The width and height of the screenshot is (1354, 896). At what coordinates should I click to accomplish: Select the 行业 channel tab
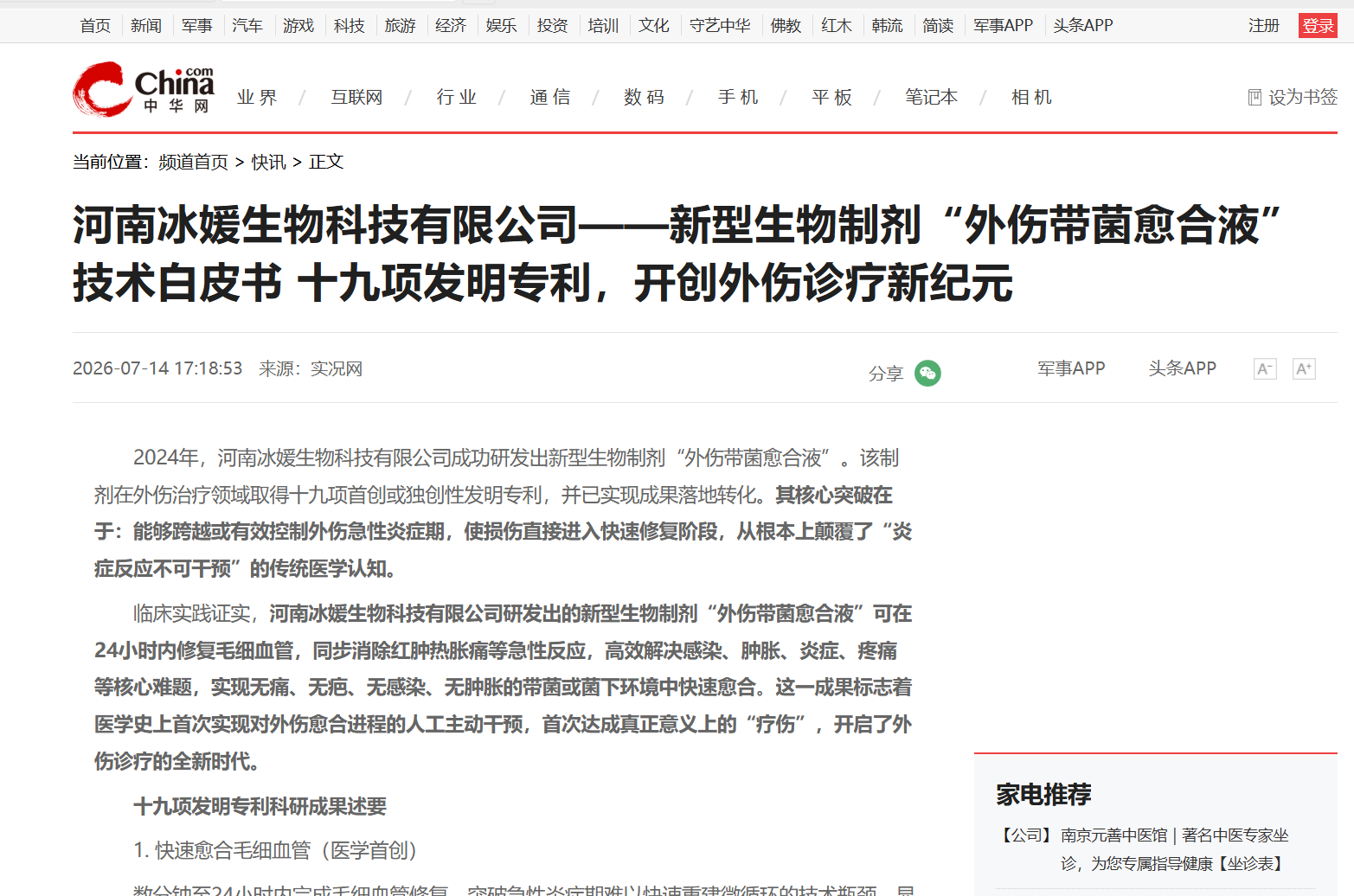(457, 98)
